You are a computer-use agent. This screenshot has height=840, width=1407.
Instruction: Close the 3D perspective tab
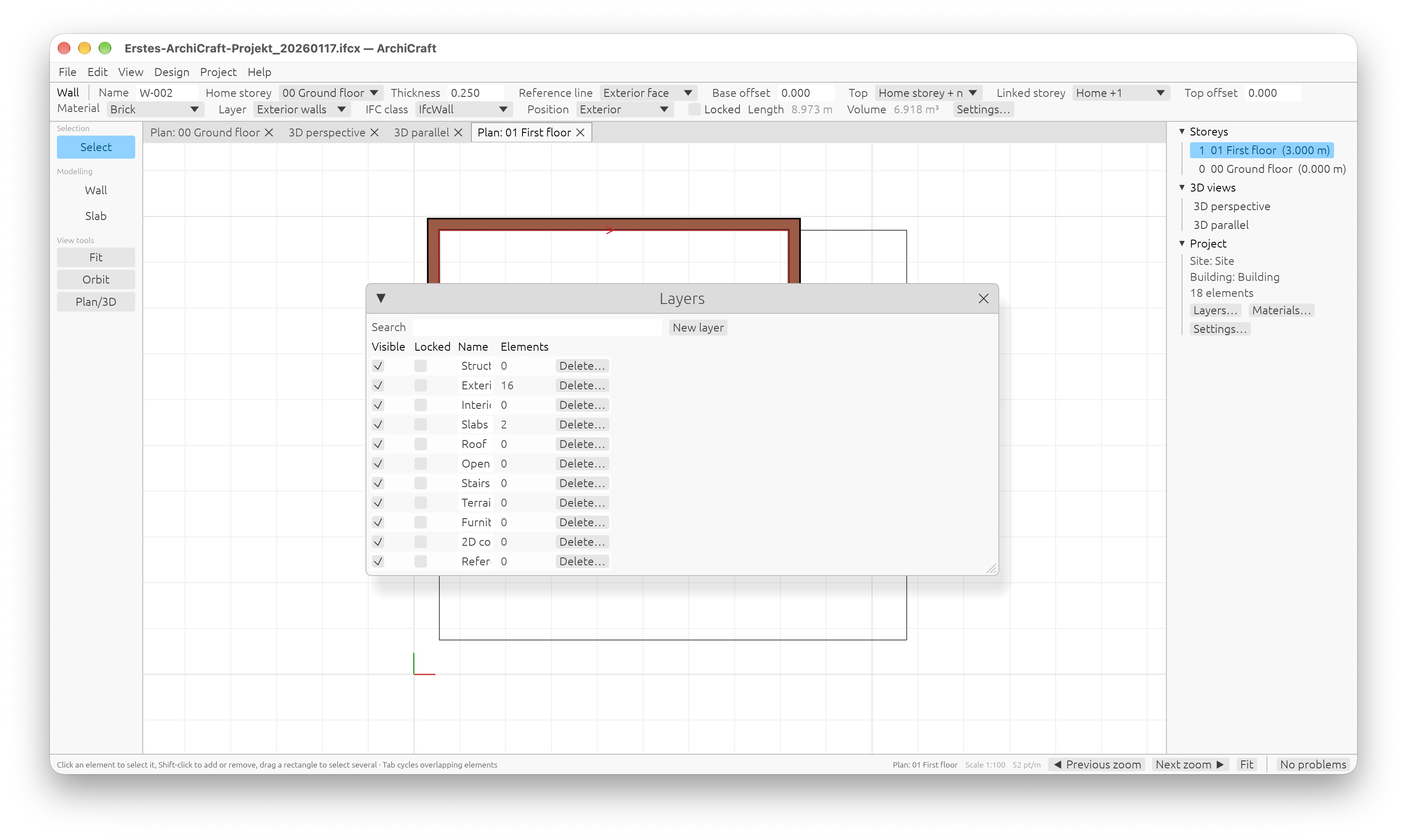point(374,132)
